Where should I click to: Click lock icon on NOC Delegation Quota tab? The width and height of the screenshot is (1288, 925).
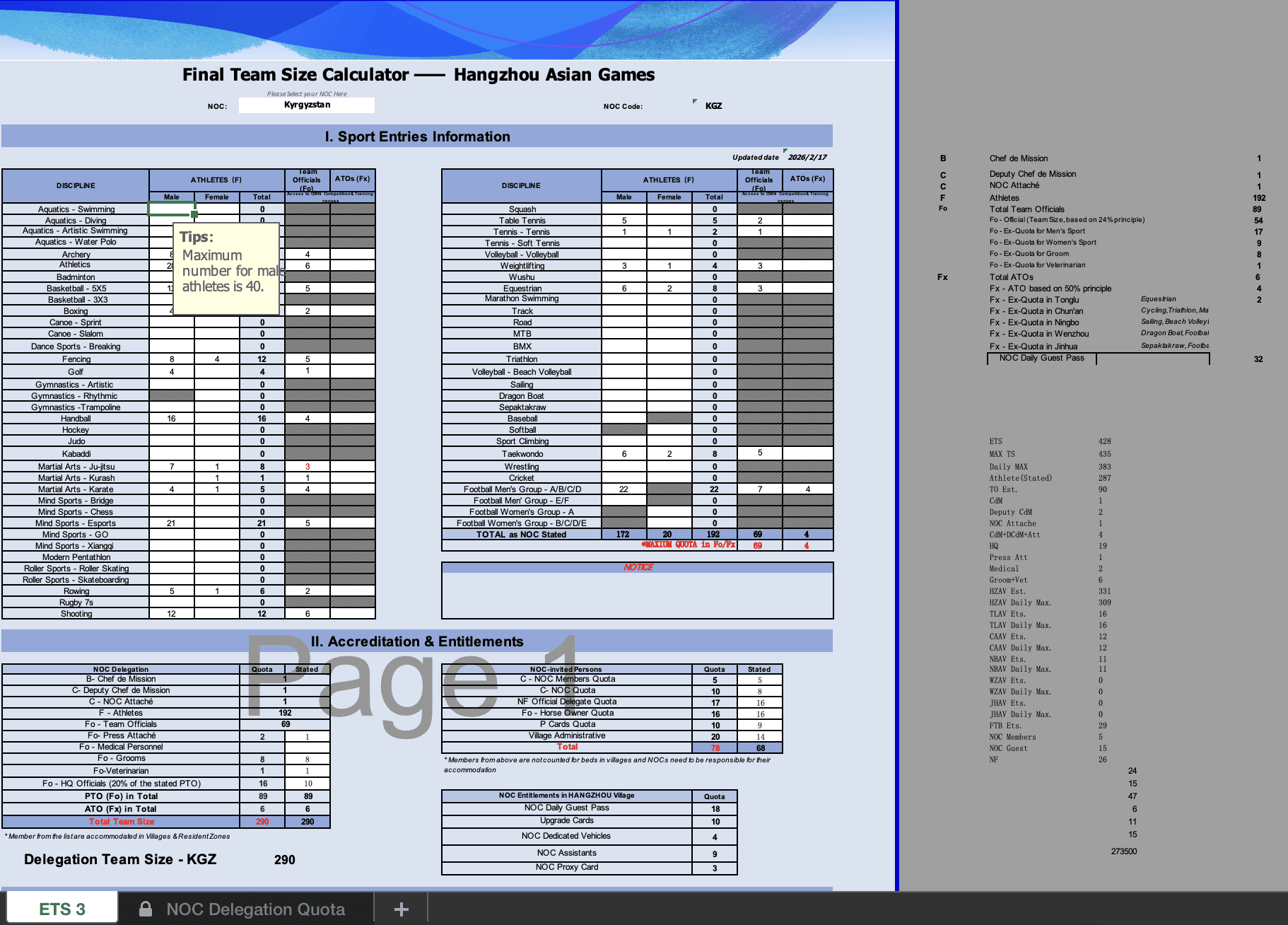146,909
